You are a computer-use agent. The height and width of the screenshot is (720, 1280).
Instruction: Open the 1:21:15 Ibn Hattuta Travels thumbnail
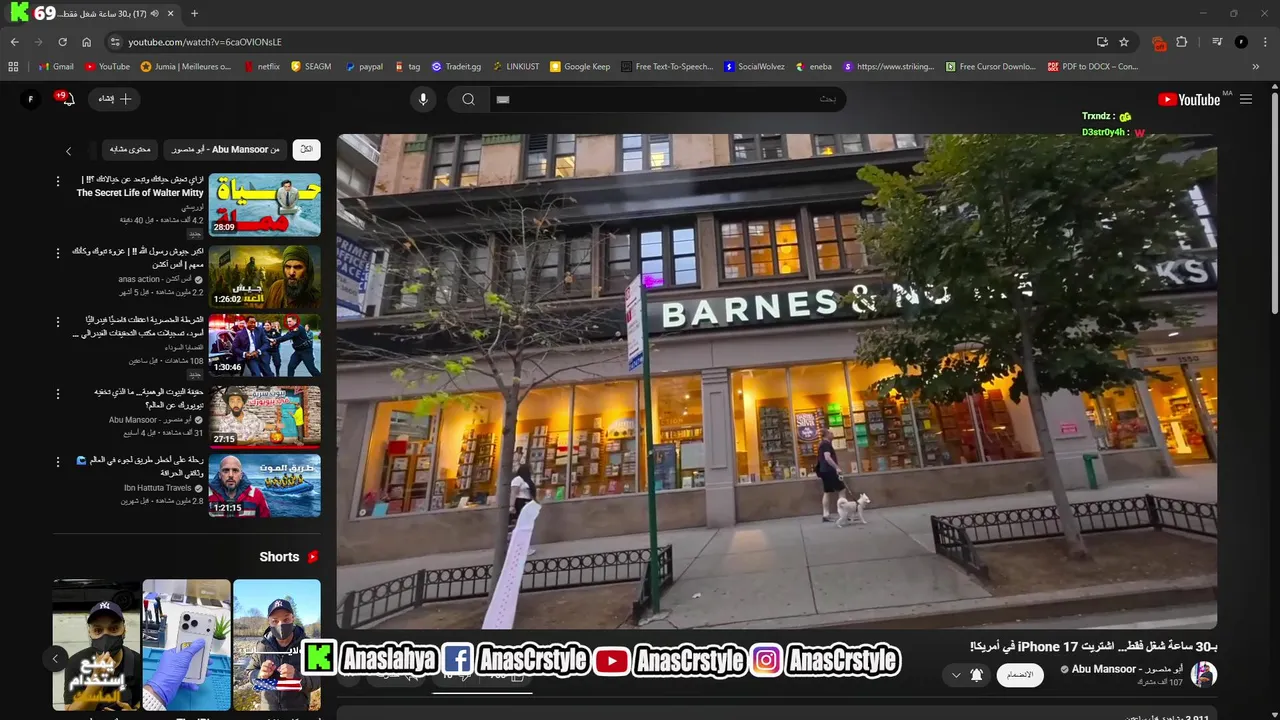(x=265, y=486)
